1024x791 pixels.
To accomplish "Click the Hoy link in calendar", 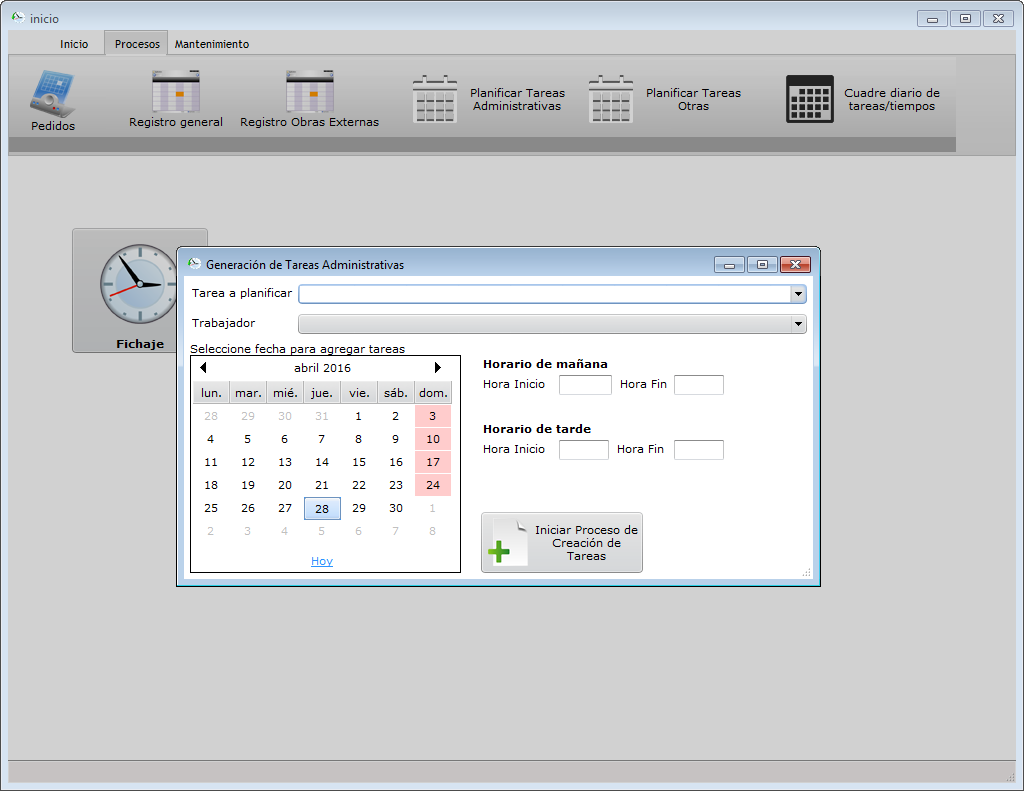I will pyautogui.click(x=322, y=561).
